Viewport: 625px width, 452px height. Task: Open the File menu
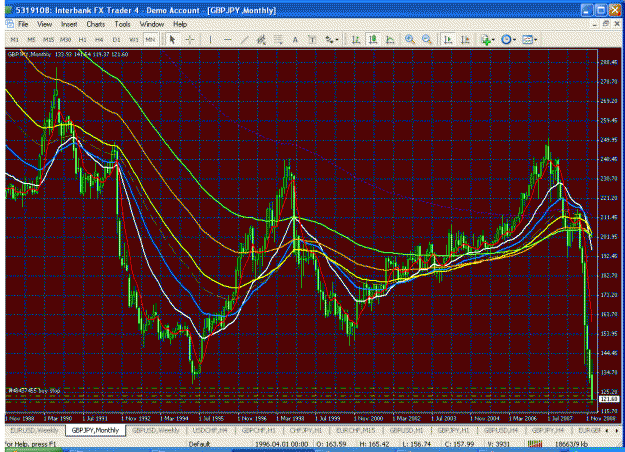[x=23, y=24]
